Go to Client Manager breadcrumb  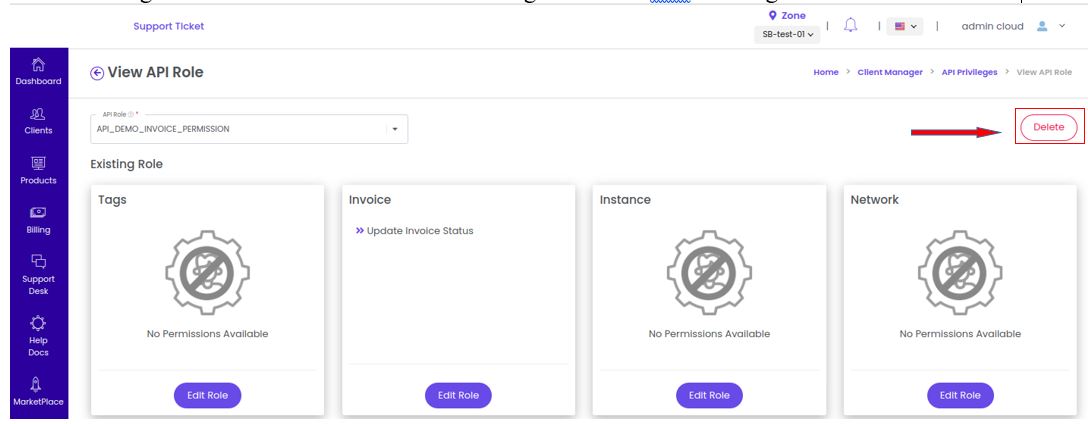click(890, 72)
